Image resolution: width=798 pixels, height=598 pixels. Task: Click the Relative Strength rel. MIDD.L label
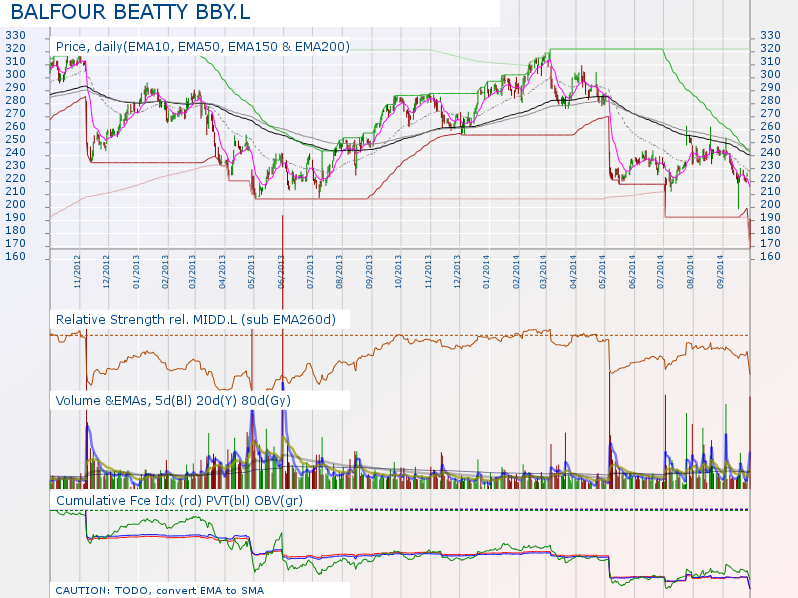(196, 320)
